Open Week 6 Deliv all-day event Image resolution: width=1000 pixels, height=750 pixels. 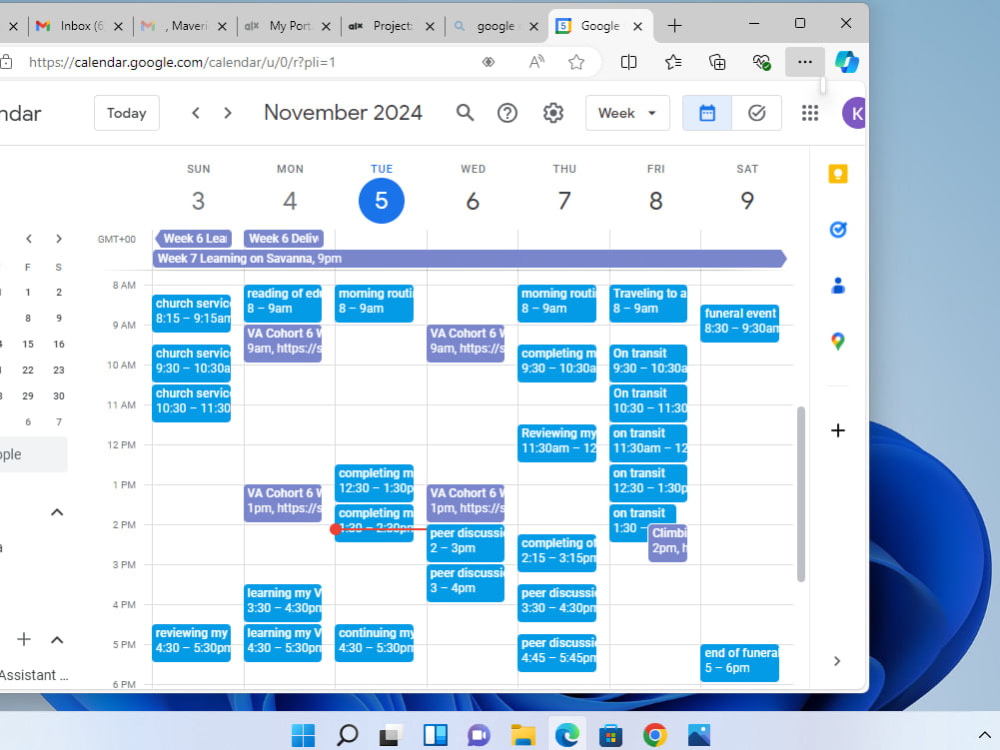coord(283,239)
